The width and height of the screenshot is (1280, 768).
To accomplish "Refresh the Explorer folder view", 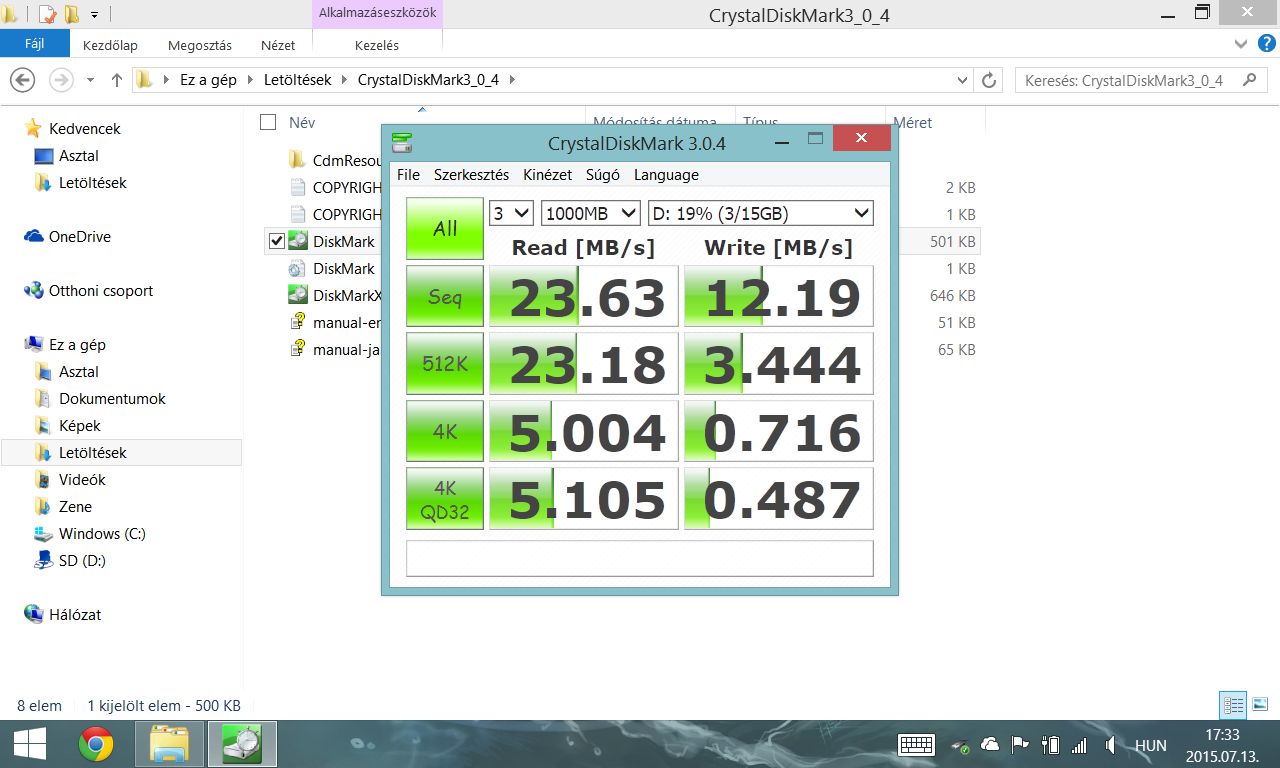I will 989,80.
